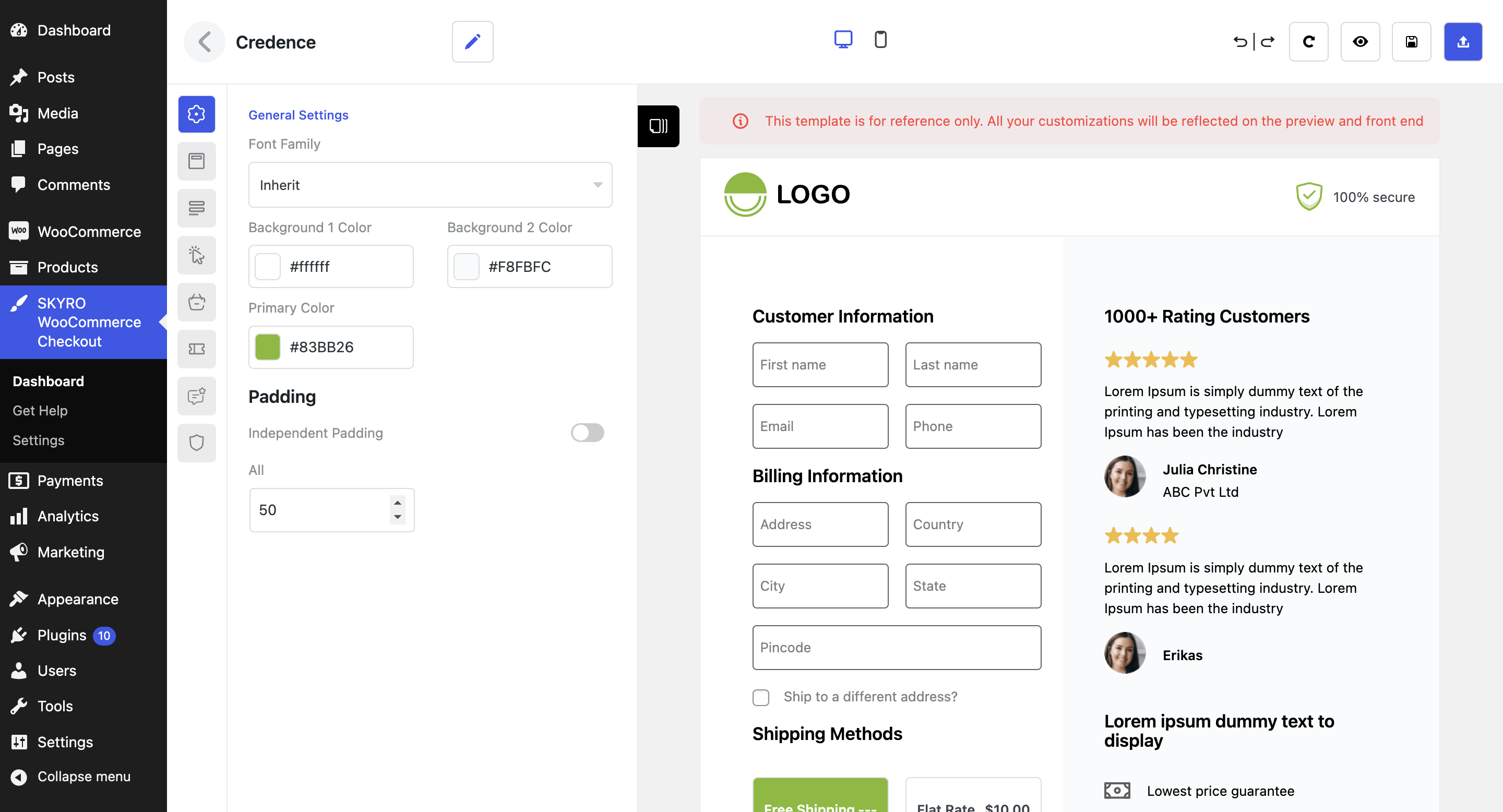Toggle the Independent Padding switch
1503x812 pixels.
pos(588,433)
